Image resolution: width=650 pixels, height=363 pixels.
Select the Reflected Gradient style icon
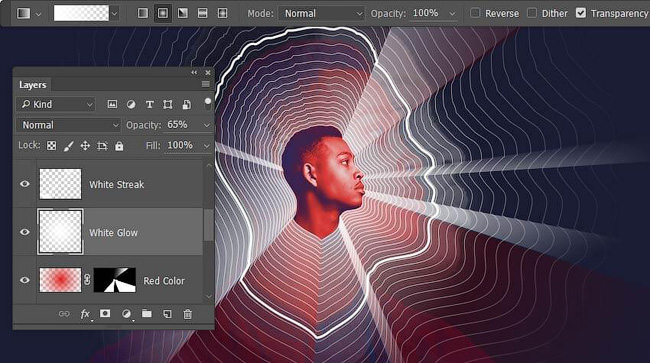click(202, 13)
